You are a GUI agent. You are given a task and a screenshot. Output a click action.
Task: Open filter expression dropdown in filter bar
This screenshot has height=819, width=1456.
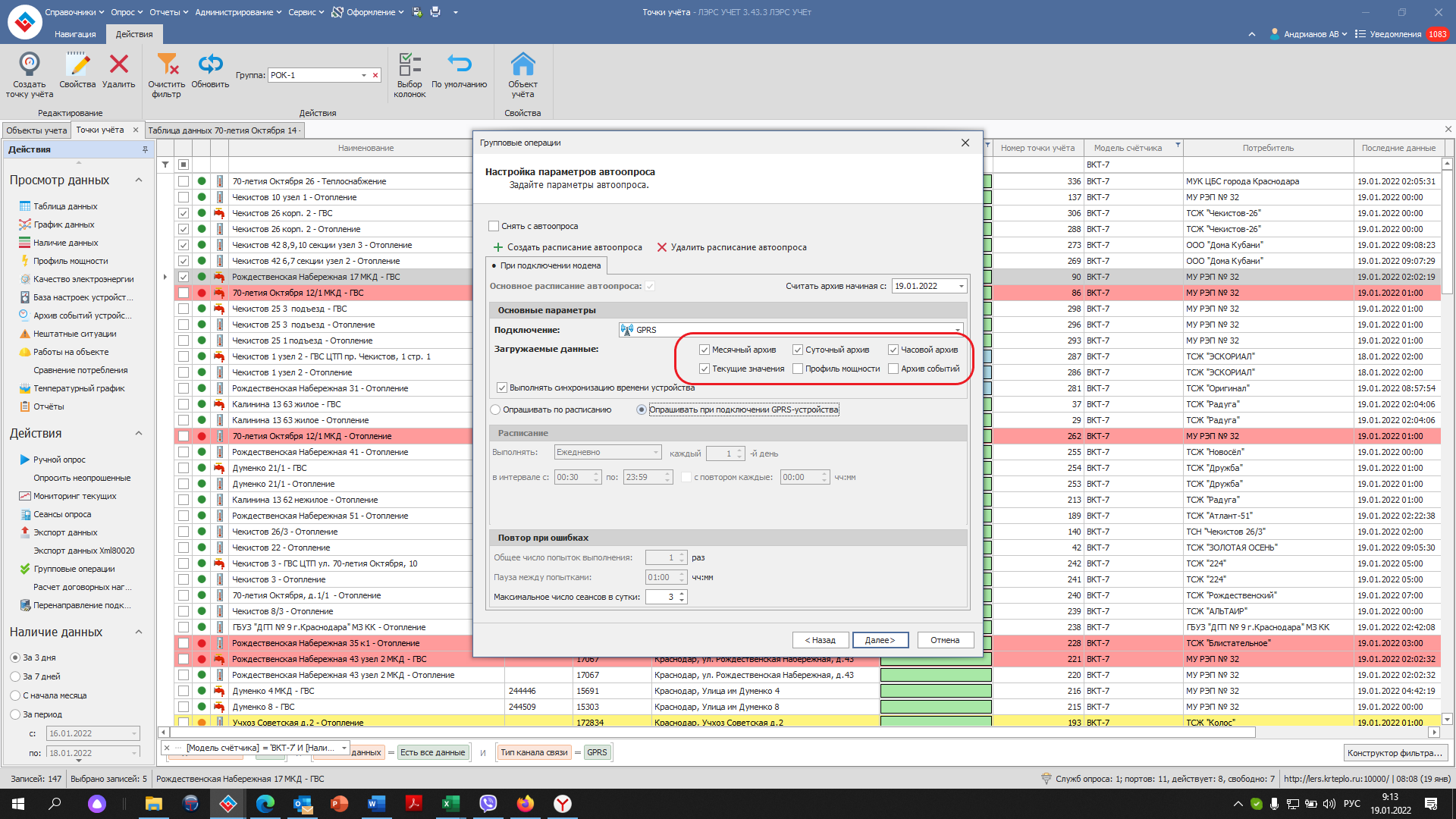tap(344, 748)
